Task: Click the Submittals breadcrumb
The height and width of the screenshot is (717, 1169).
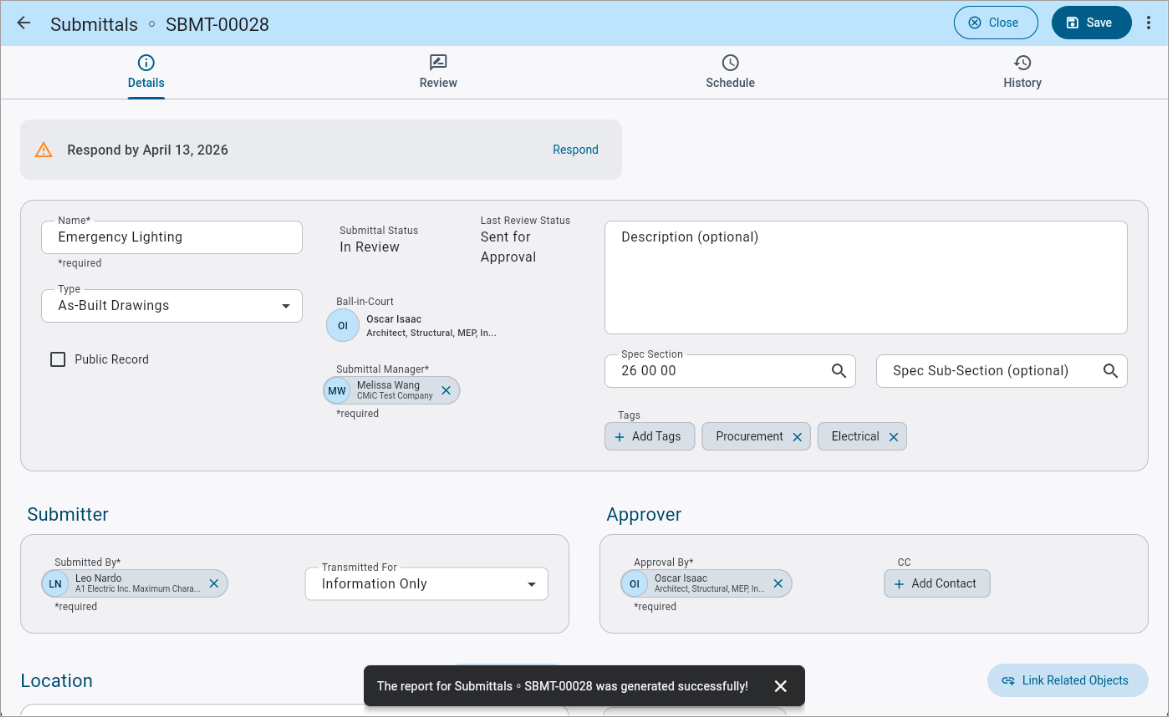Action: pos(94,25)
